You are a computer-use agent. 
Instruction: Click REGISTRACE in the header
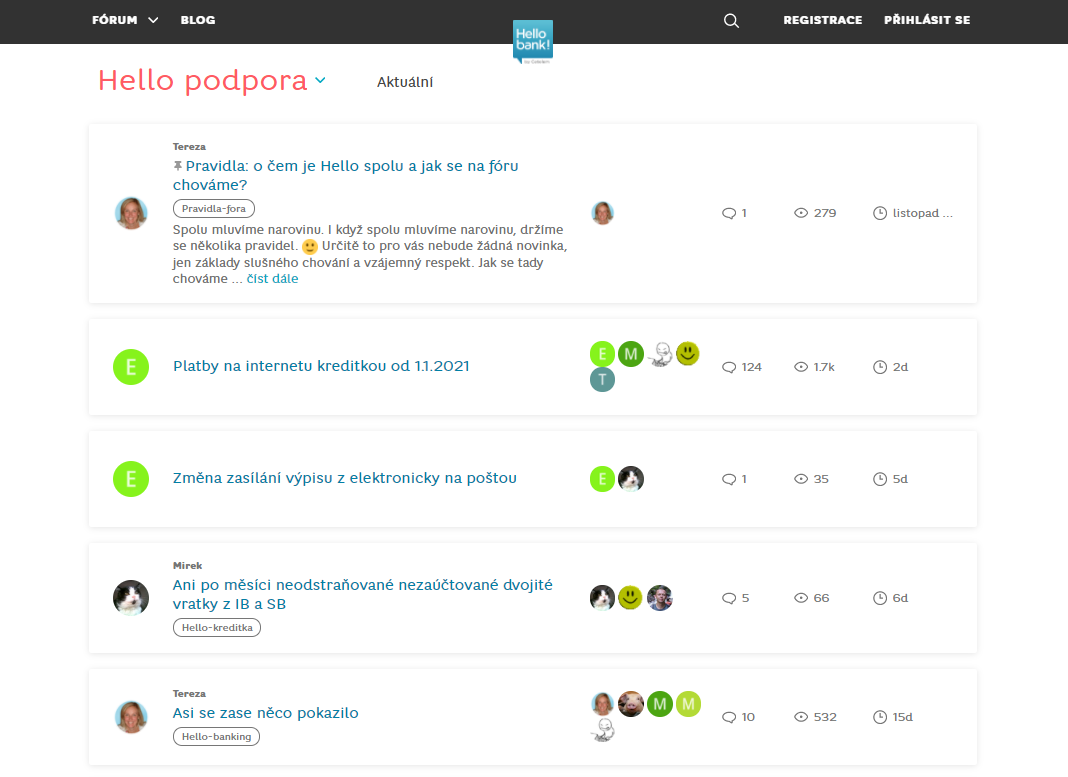click(822, 20)
